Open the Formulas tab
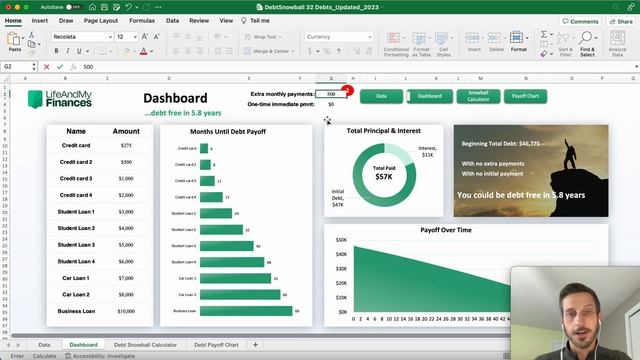Screen dimensions: 640x360 (x=142, y=20)
